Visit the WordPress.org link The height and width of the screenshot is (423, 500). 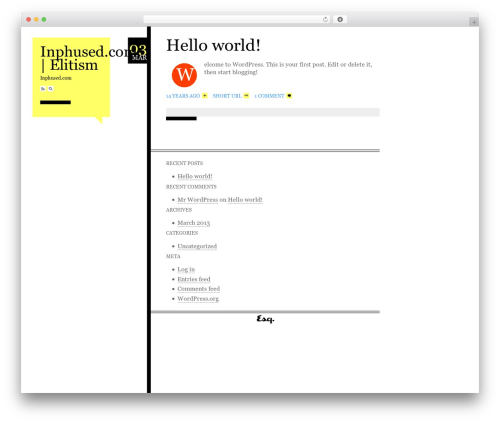tap(198, 299)
